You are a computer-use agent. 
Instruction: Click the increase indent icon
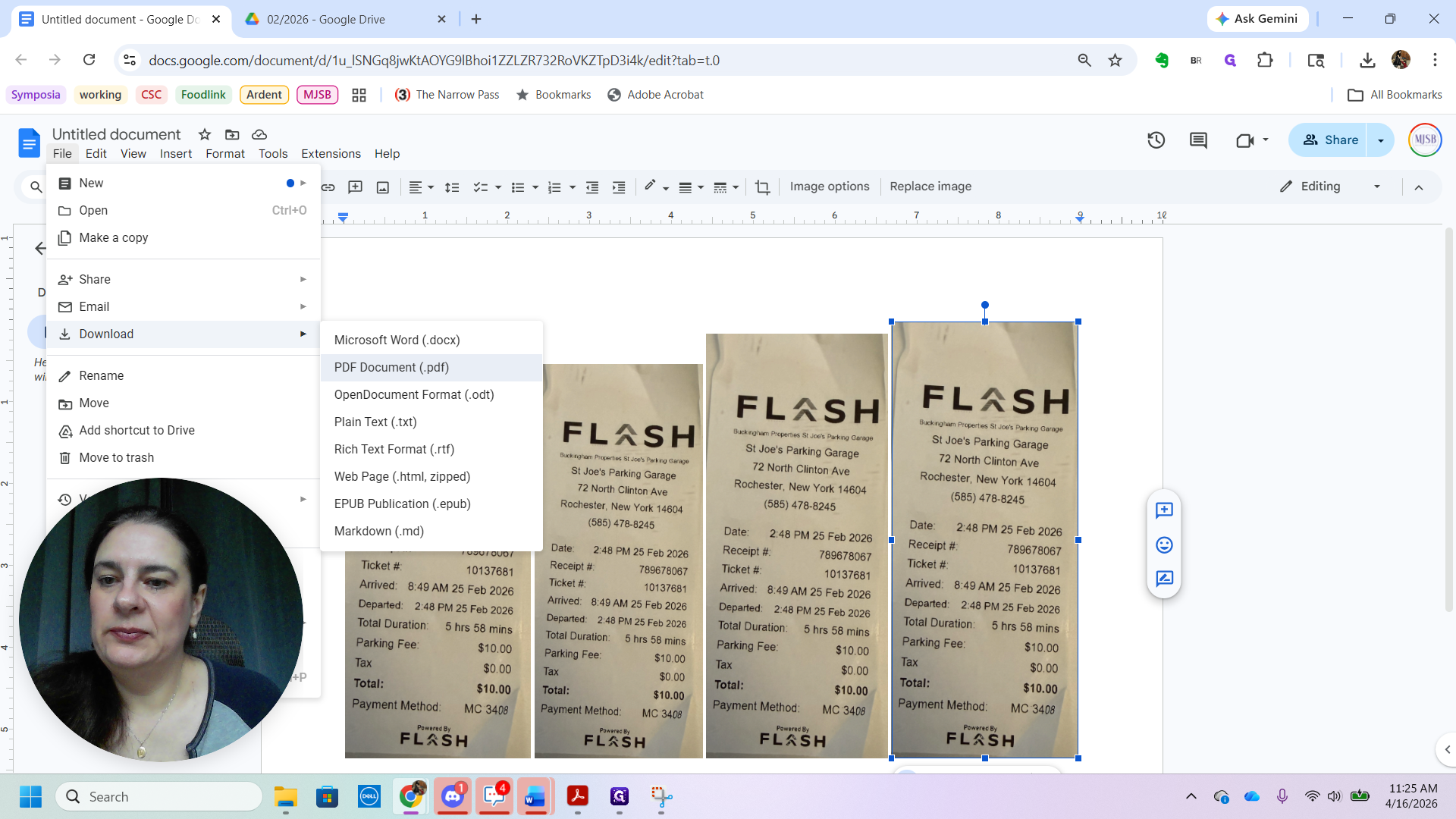(619, 187)
